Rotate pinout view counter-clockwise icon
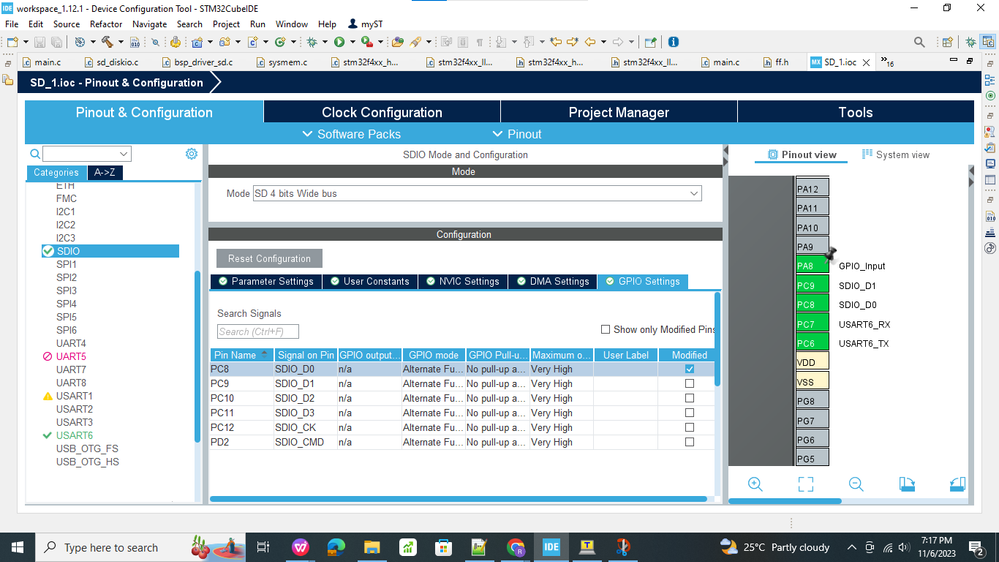Viewport: 999px width, 562px height. [957, 484]
